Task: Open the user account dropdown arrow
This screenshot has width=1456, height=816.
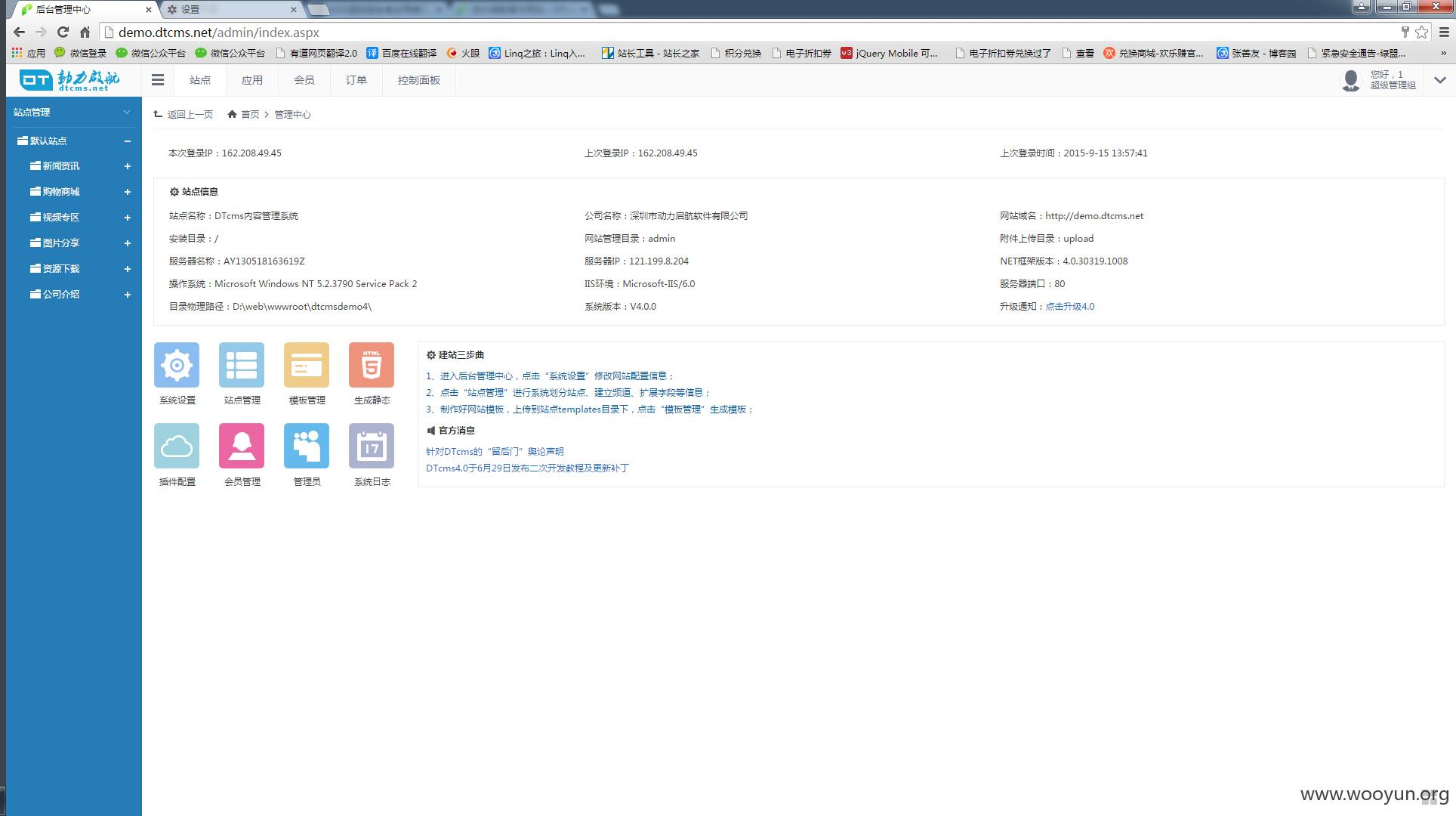Action: (1440, 80)
